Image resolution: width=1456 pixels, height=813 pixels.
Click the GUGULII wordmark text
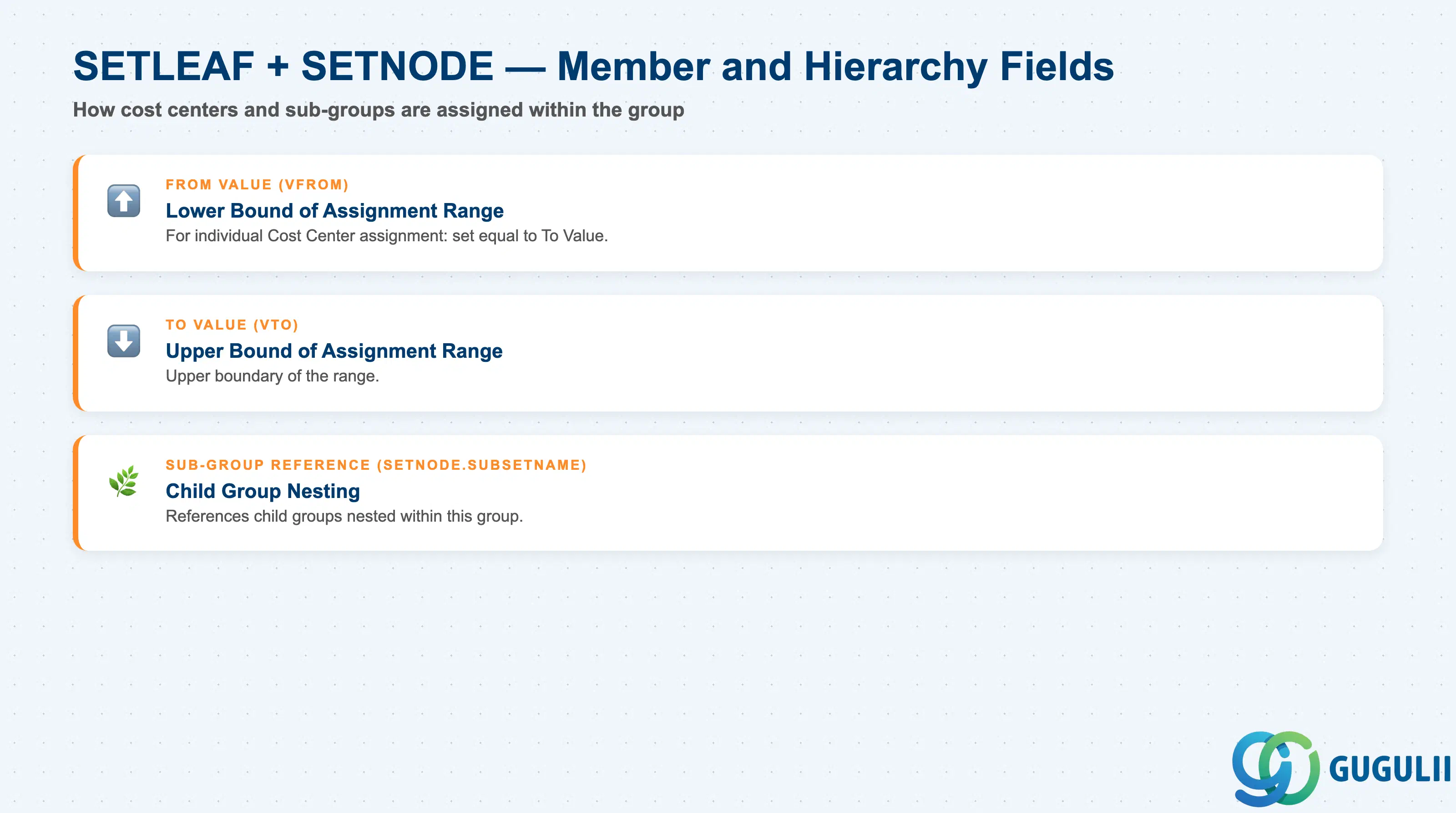click(1390, 769)
